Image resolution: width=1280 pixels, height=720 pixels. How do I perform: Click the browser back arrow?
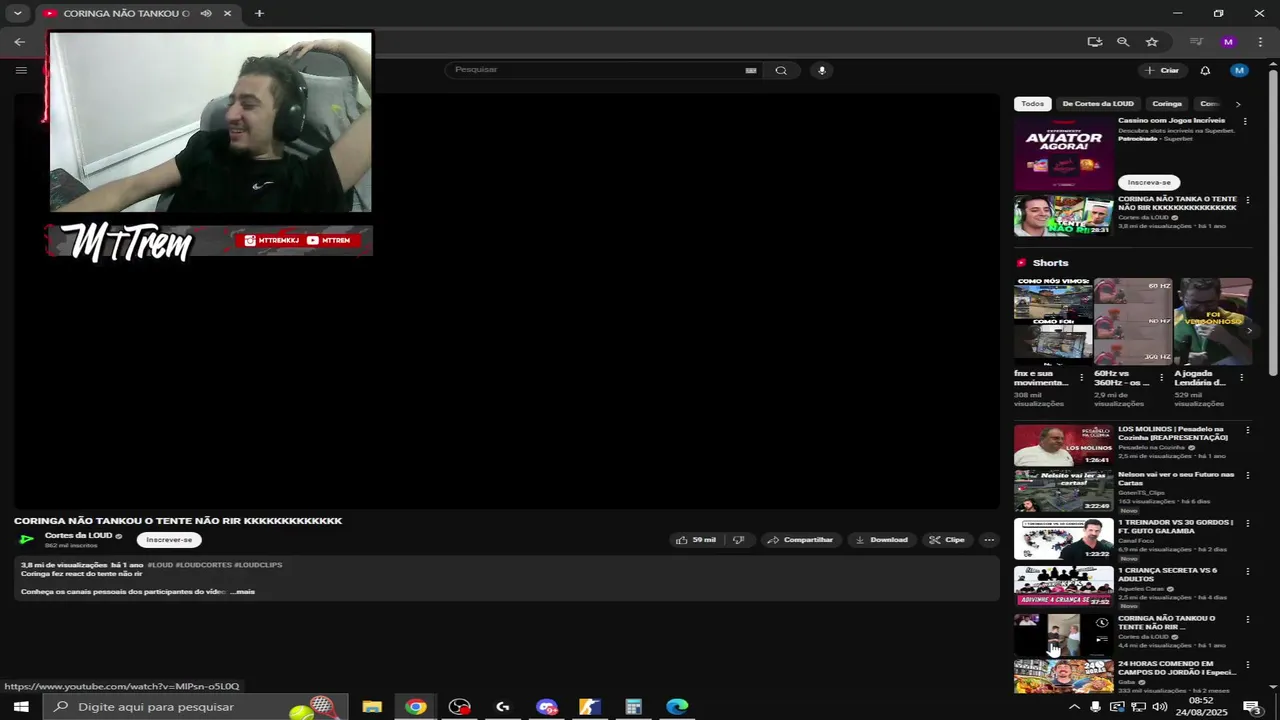(x=19, y=42)
